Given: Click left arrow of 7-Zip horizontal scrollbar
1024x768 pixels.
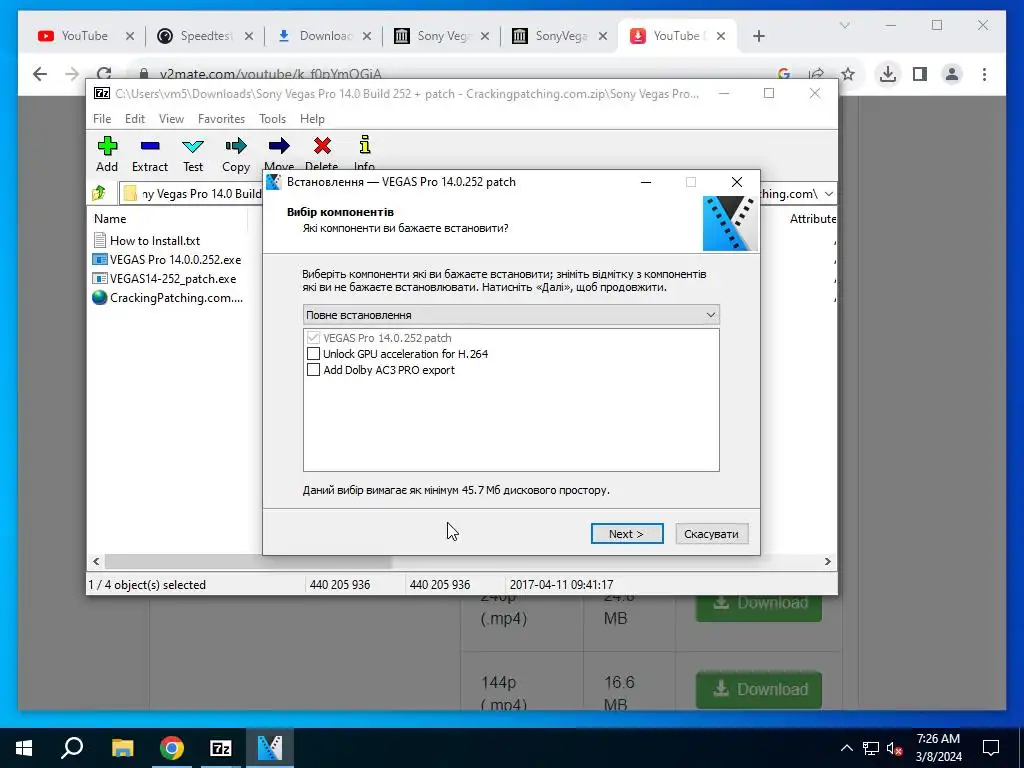Looking at the screenshot, I should click(96, 561).
